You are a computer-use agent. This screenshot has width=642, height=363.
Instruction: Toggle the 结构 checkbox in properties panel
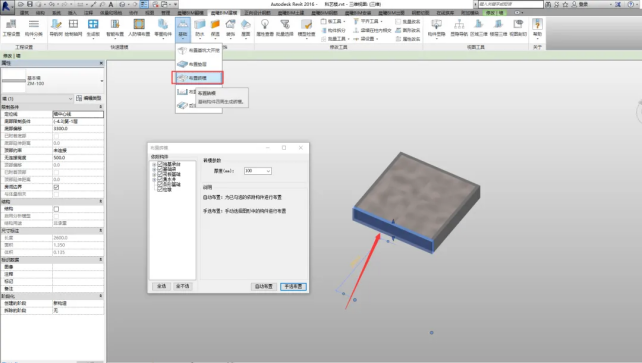point(56,209)
